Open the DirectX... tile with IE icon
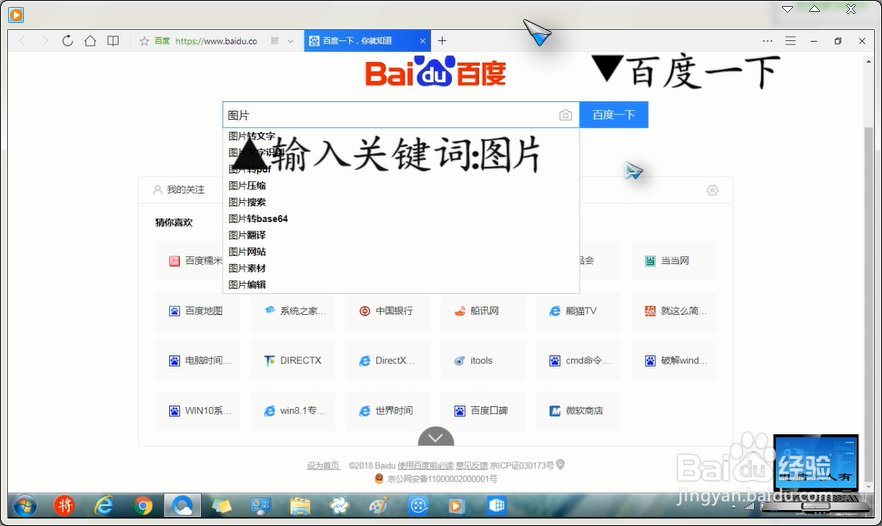 [388, 361]
